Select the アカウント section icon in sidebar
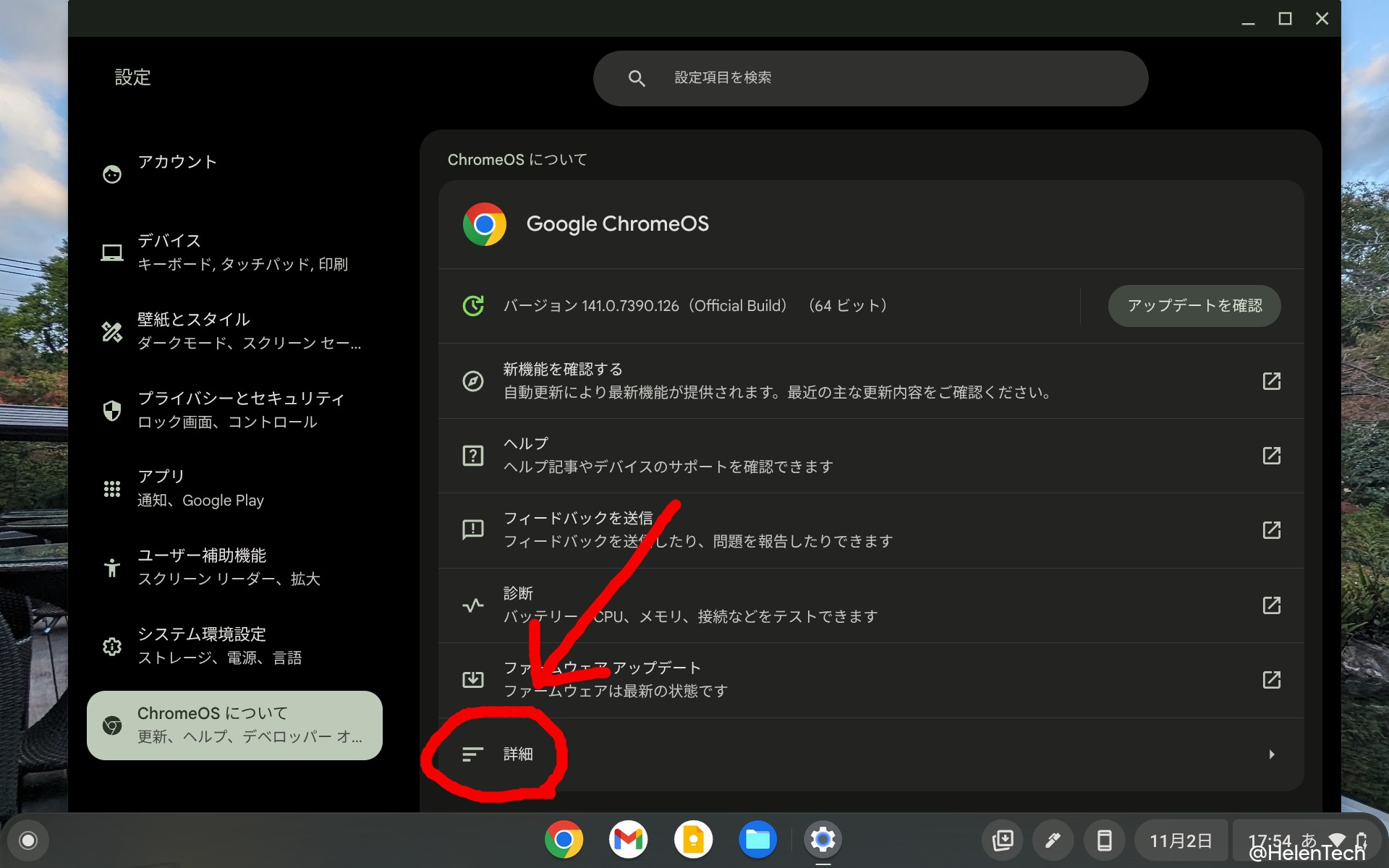 click(112, 173)
